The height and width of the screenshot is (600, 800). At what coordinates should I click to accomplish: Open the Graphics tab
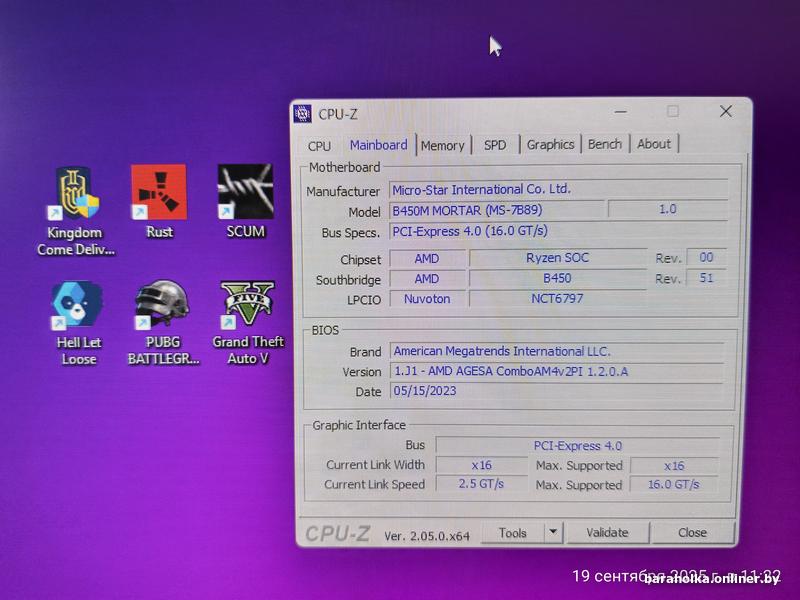(550, 144)
